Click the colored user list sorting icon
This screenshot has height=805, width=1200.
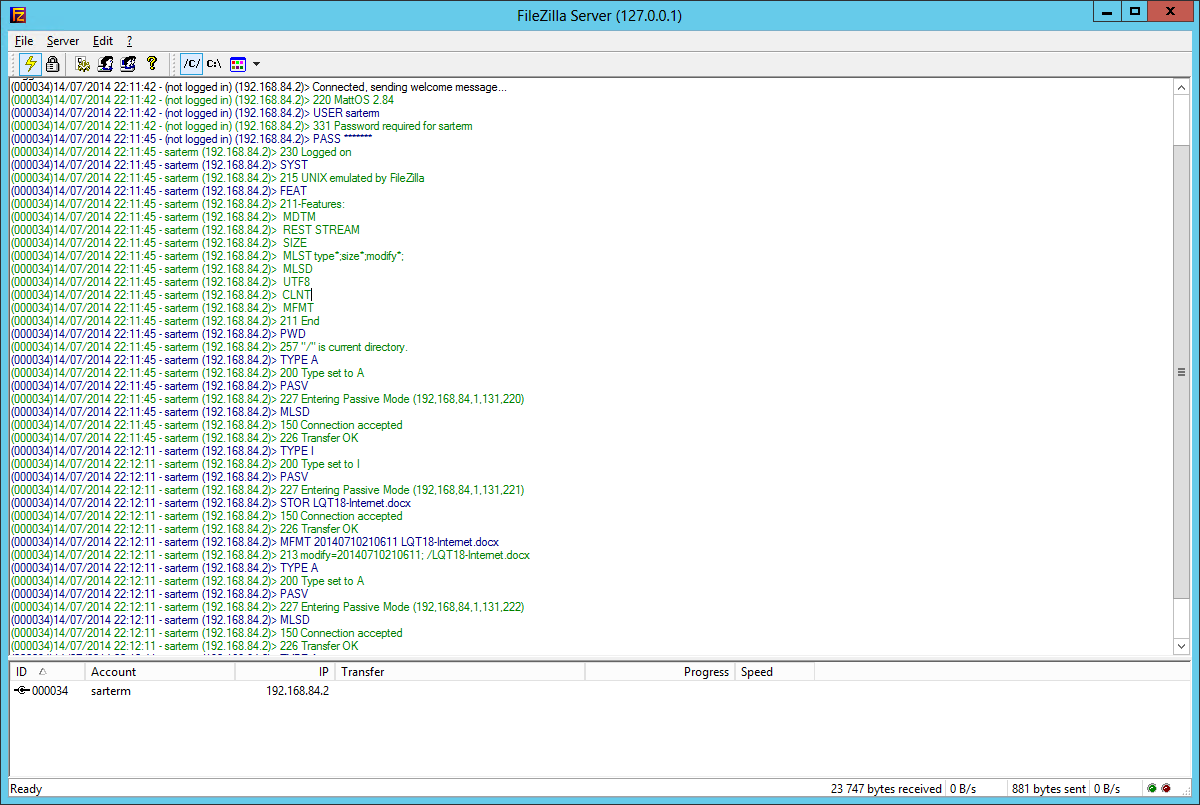238,64
